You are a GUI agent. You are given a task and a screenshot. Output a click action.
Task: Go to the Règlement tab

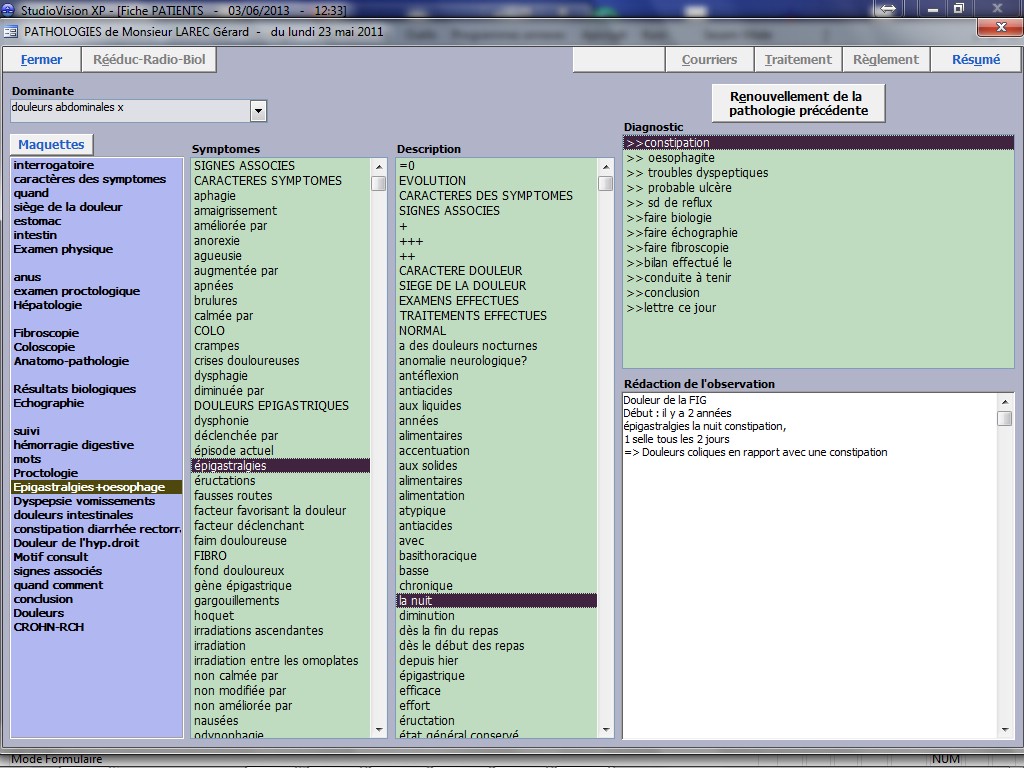coord(885,60)
